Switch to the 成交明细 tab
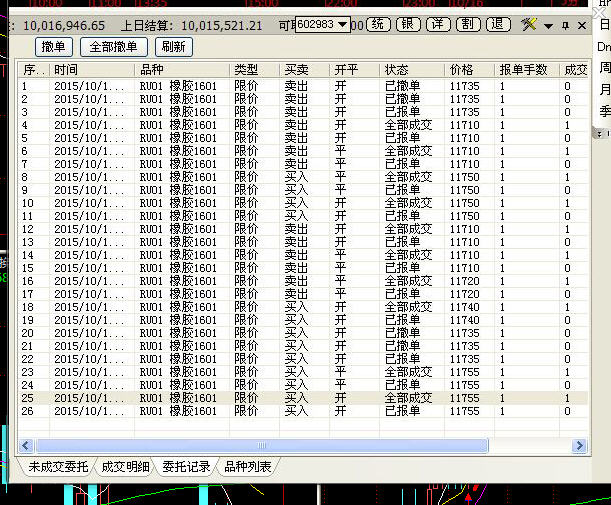 [x=128, y=466]
